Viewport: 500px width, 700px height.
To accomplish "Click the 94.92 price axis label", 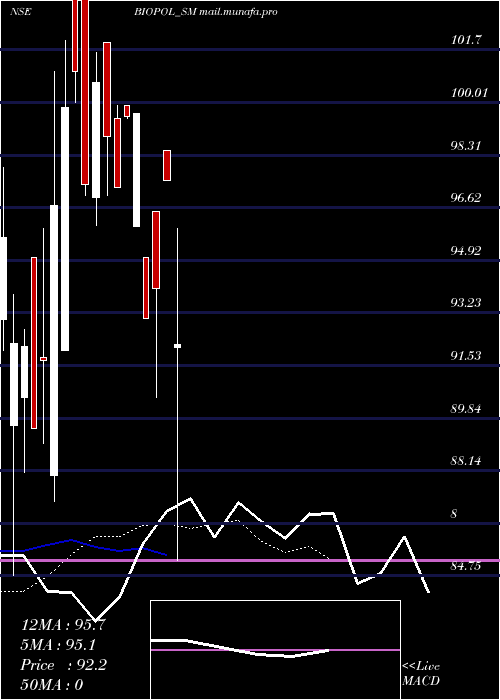I will (x=466, y=250).
